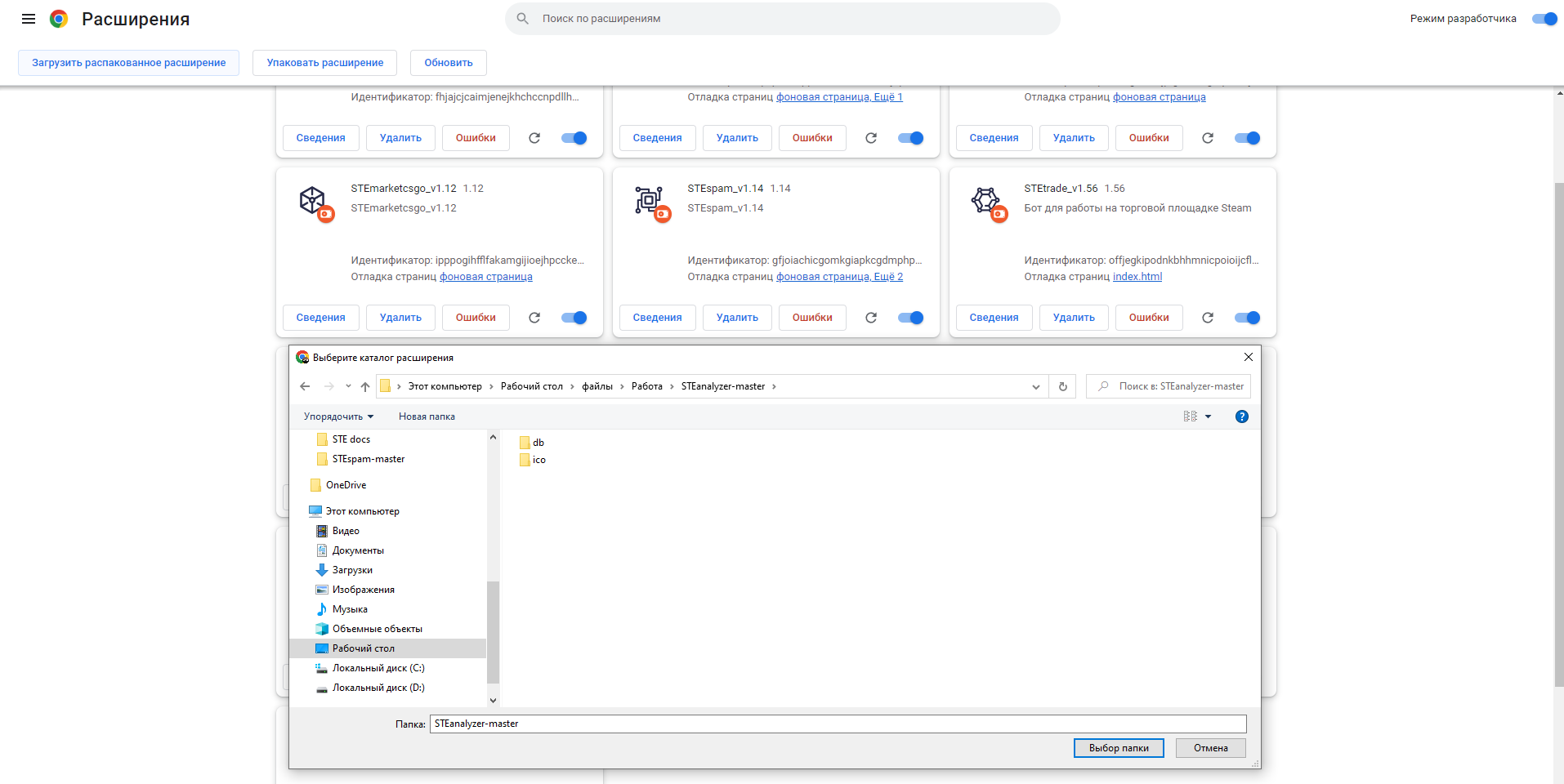Toggle extension with ID fhjajcjcaimjenejkhchccnpdllh

[574, 138]
